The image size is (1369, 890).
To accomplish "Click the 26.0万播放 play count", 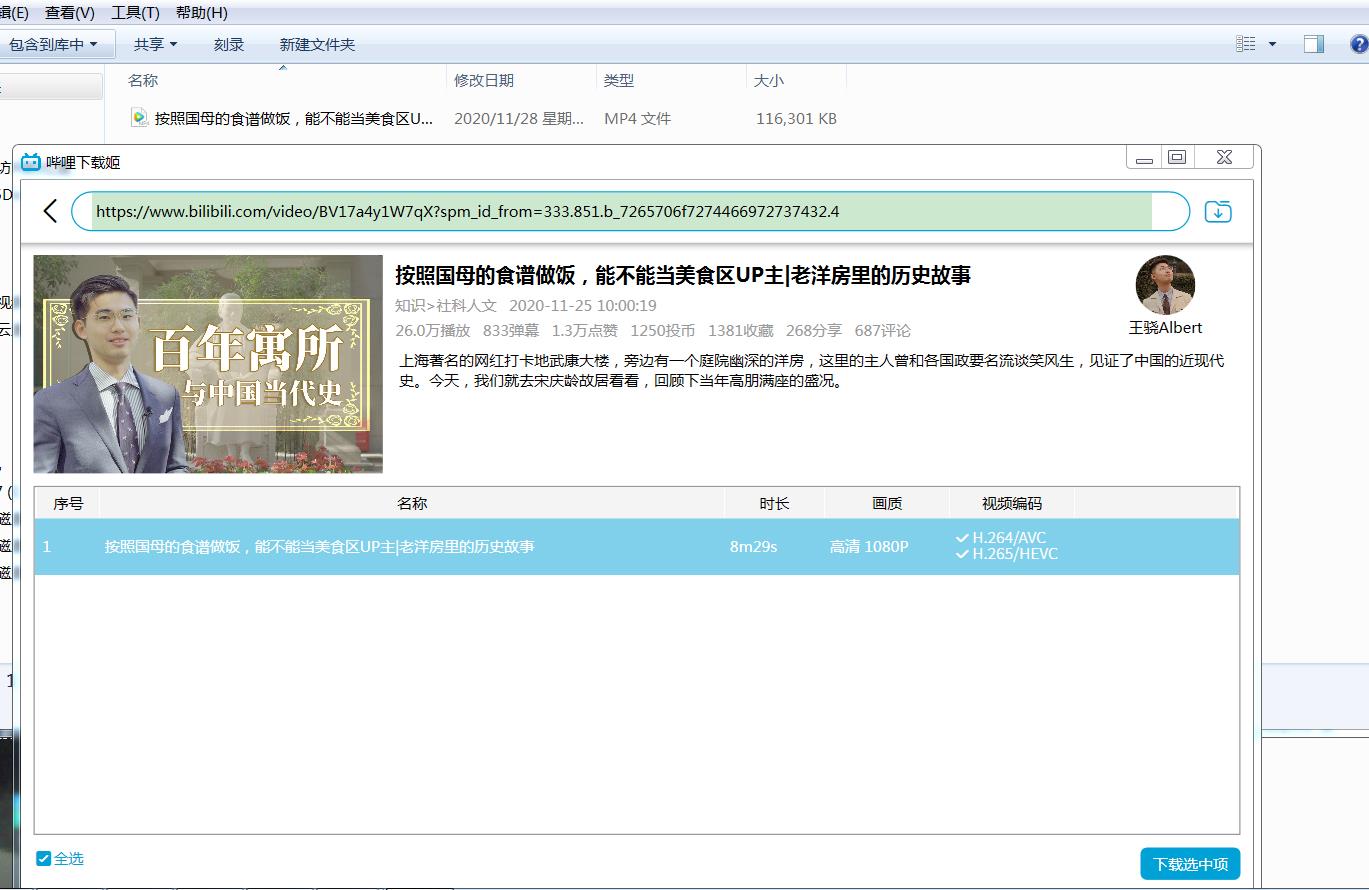I will (433, 330).
